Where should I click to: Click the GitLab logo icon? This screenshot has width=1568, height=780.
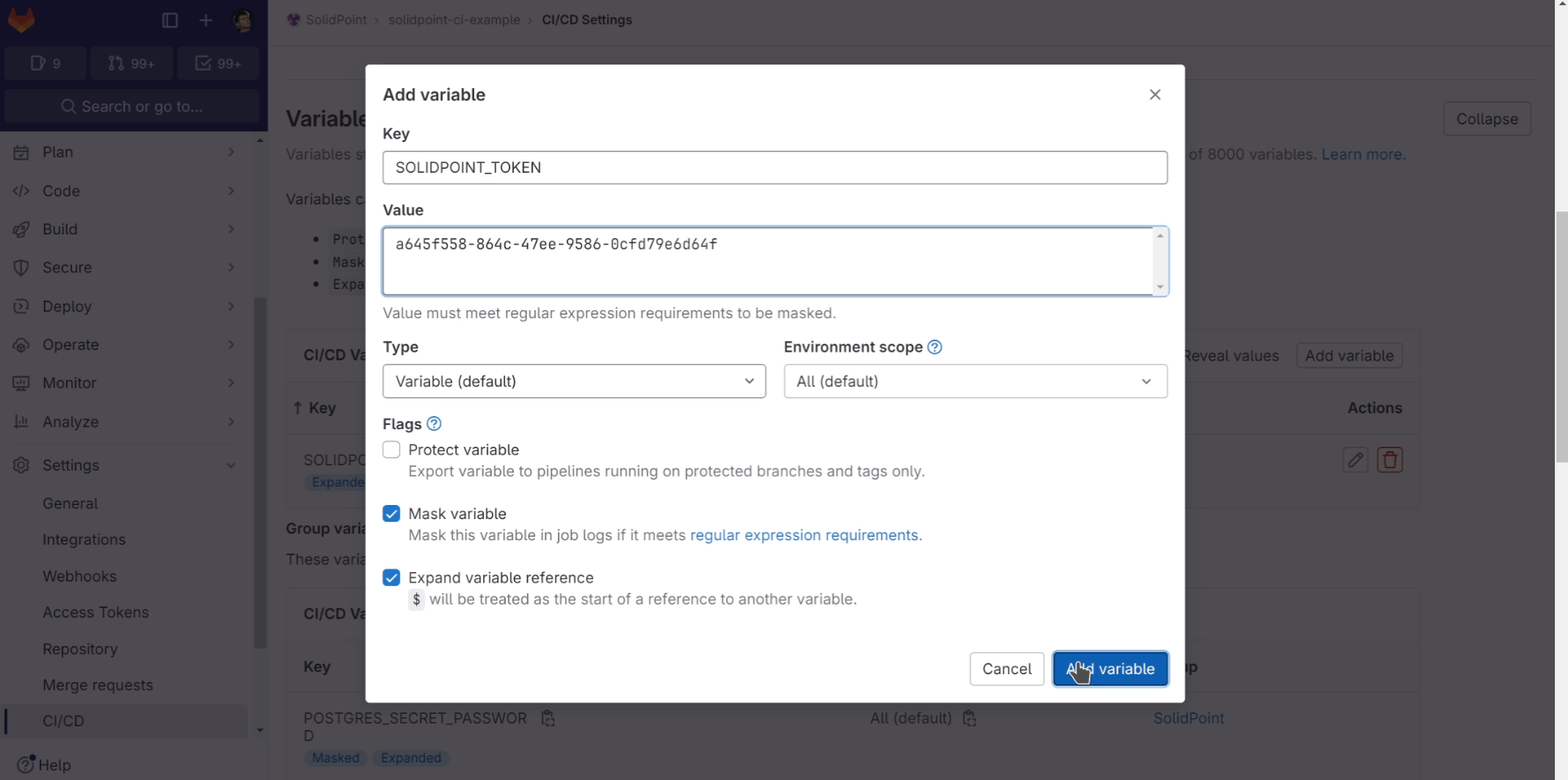21,19
